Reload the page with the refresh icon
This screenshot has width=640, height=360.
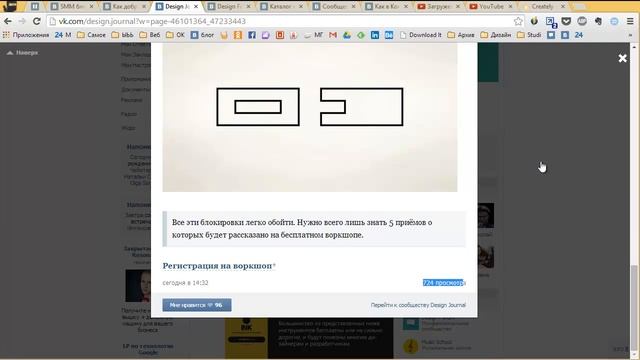[37, 21]
